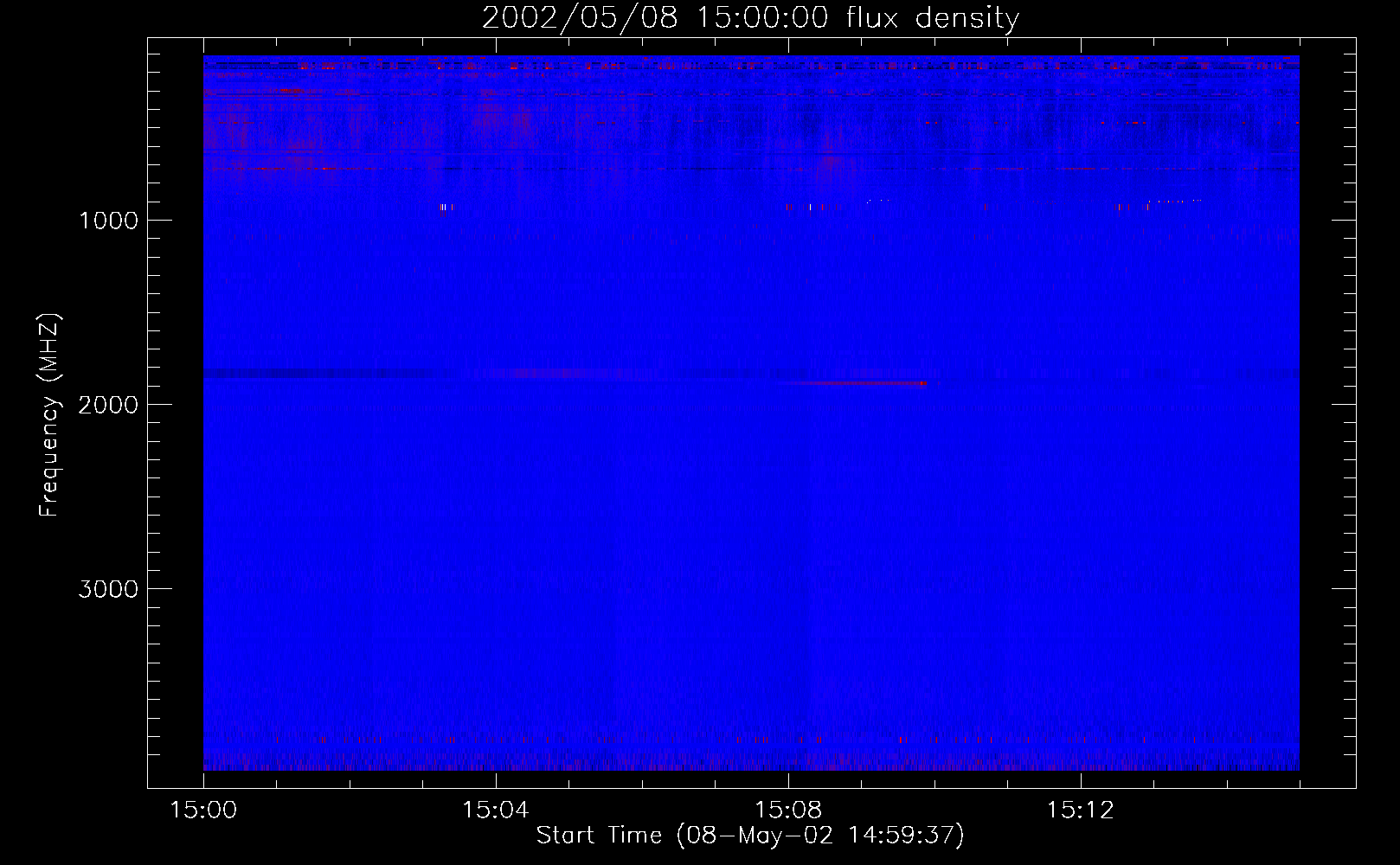Screen dimensions: 1400x865
Task: Click the 15:00 time tick label
Action: 203,811
